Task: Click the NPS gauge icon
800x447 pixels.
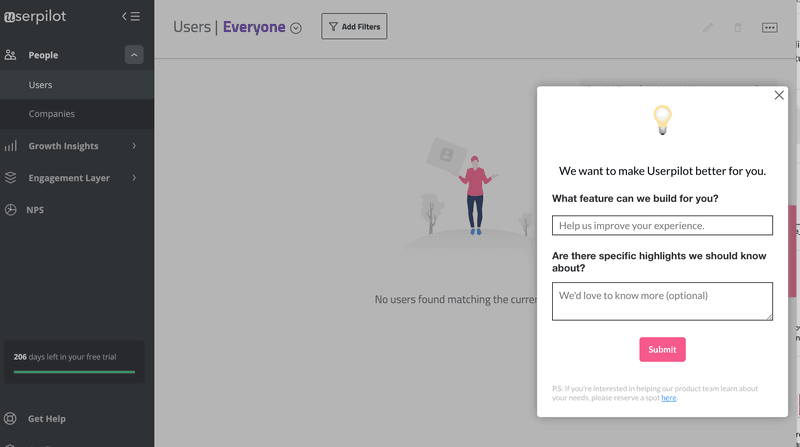Action: coord(11,210)
